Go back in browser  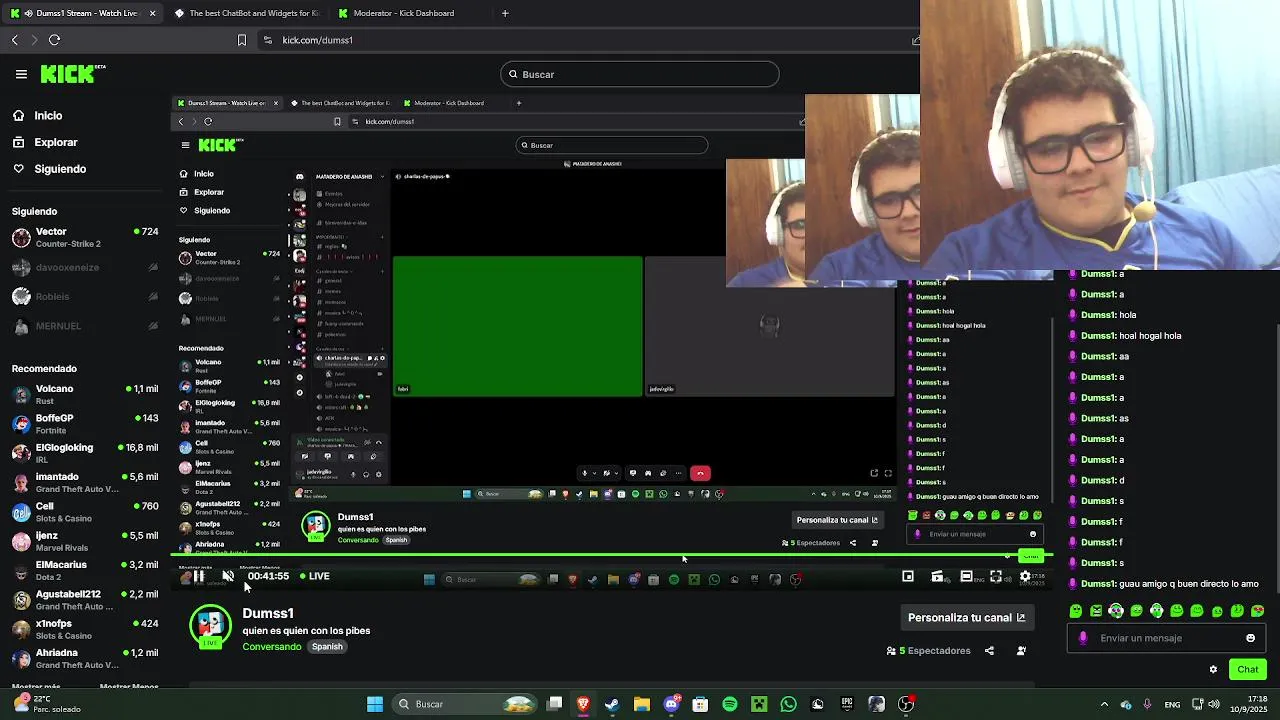[15, 40]
